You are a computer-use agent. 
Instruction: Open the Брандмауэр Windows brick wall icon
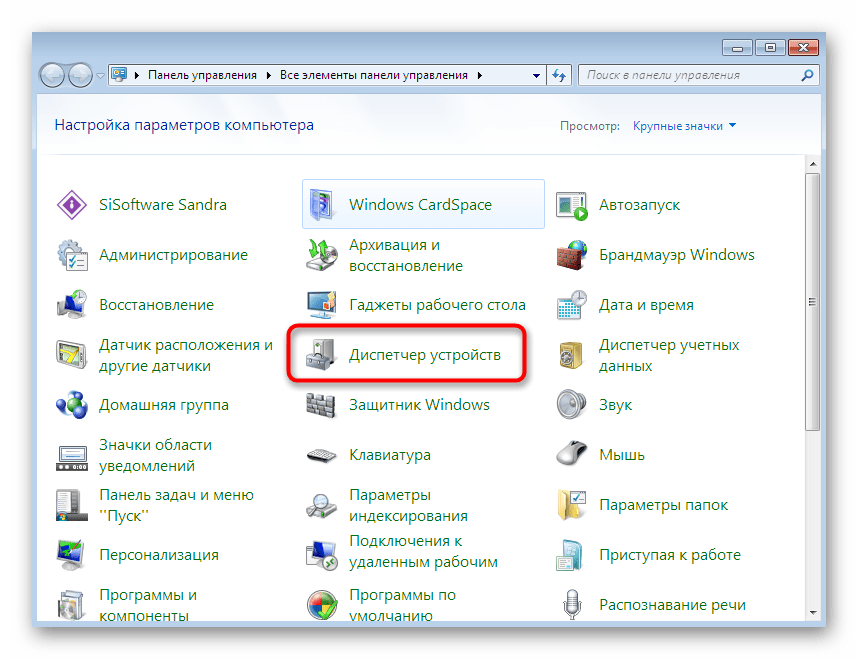572,255
